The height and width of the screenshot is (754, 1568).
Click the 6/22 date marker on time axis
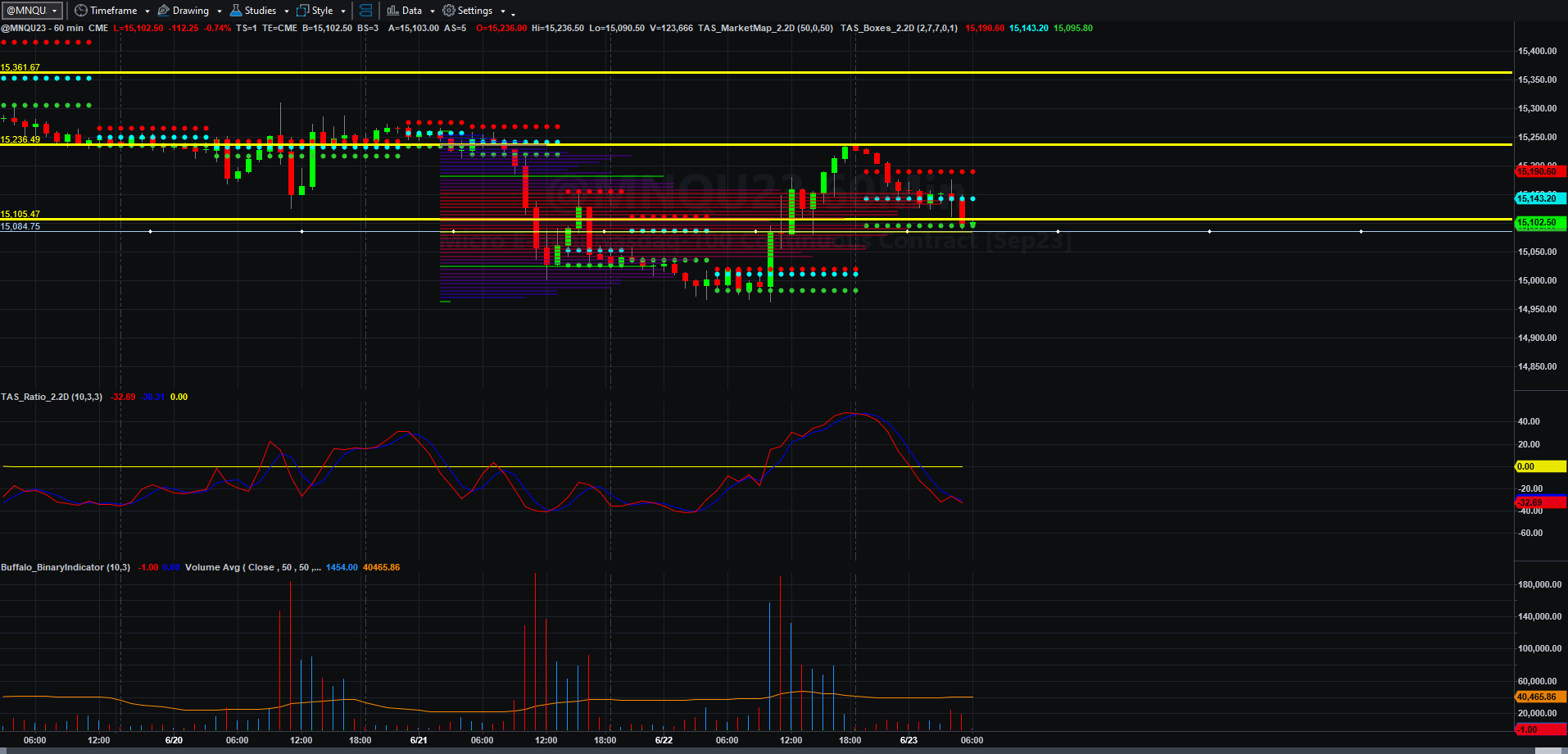click(x=664, y=740)
